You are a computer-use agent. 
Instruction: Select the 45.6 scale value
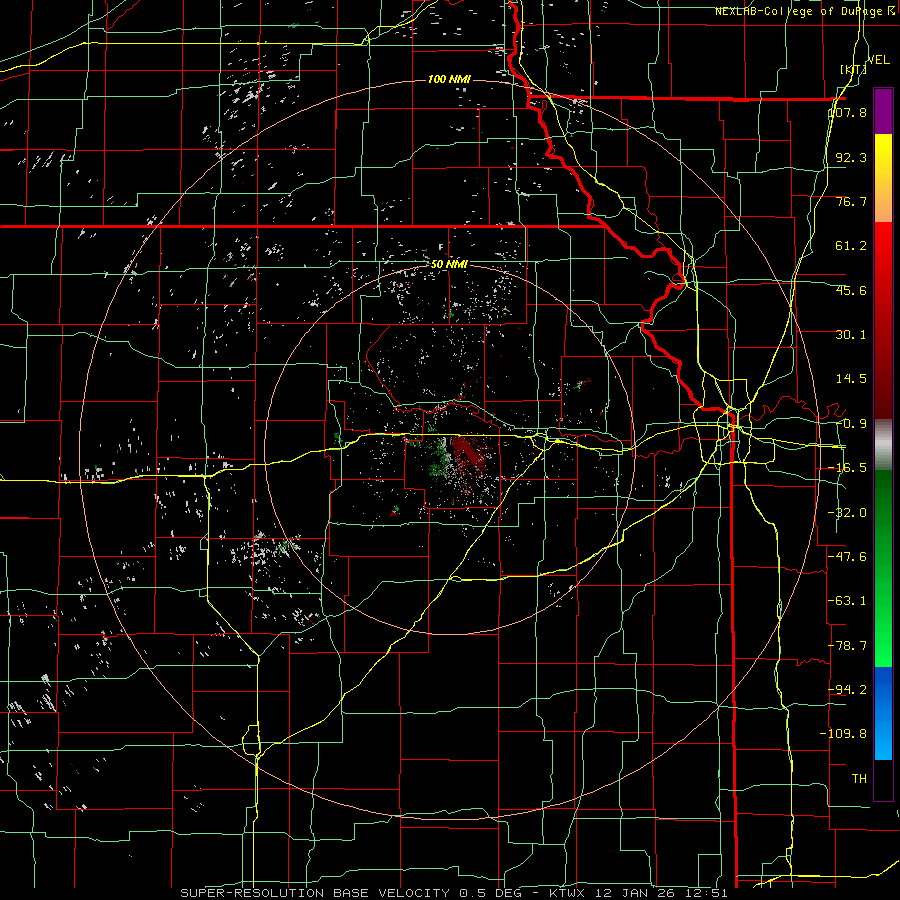coord(851,290)
